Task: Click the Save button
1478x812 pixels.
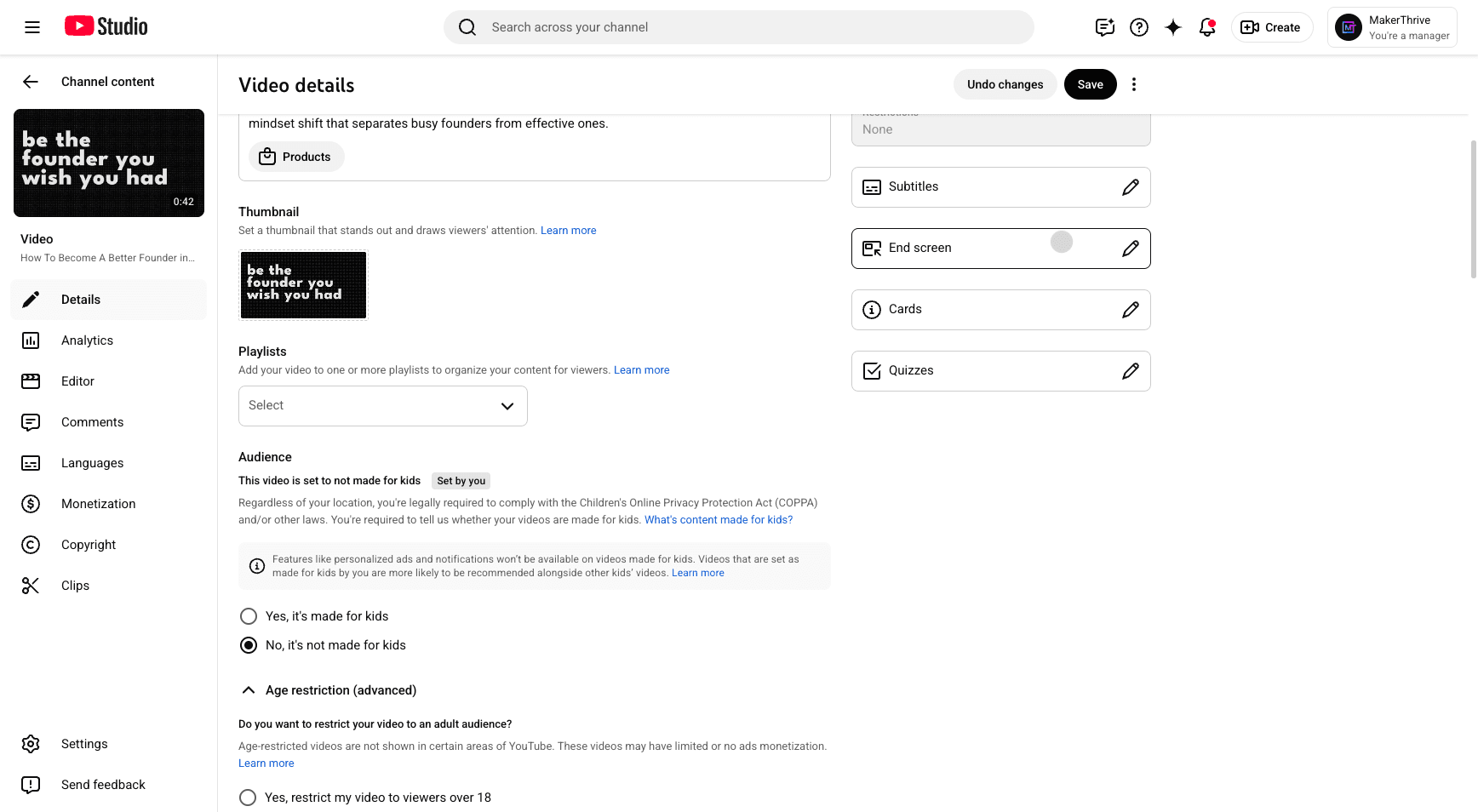Action: click(1091, 84)
